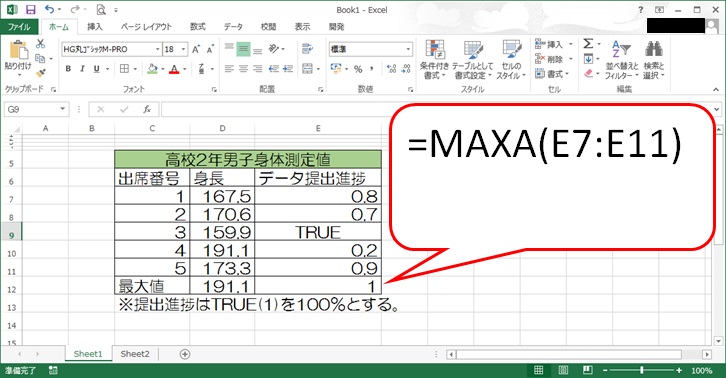
Task: Collapse the ribbon with the chevron arrow
Action: click(x=716, y=89)
